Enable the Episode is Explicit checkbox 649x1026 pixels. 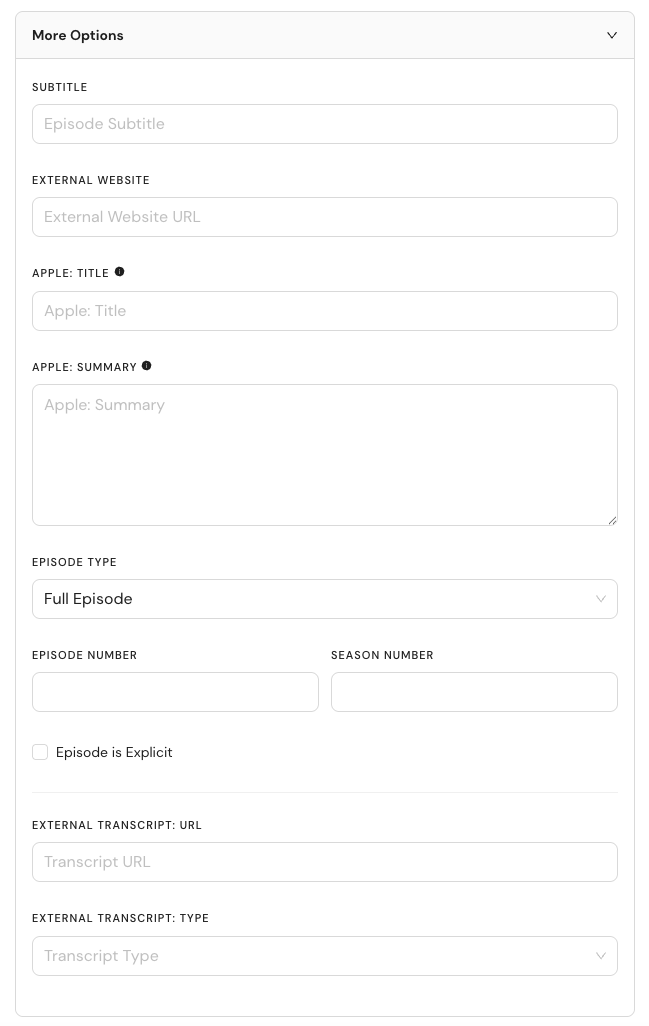40,752
